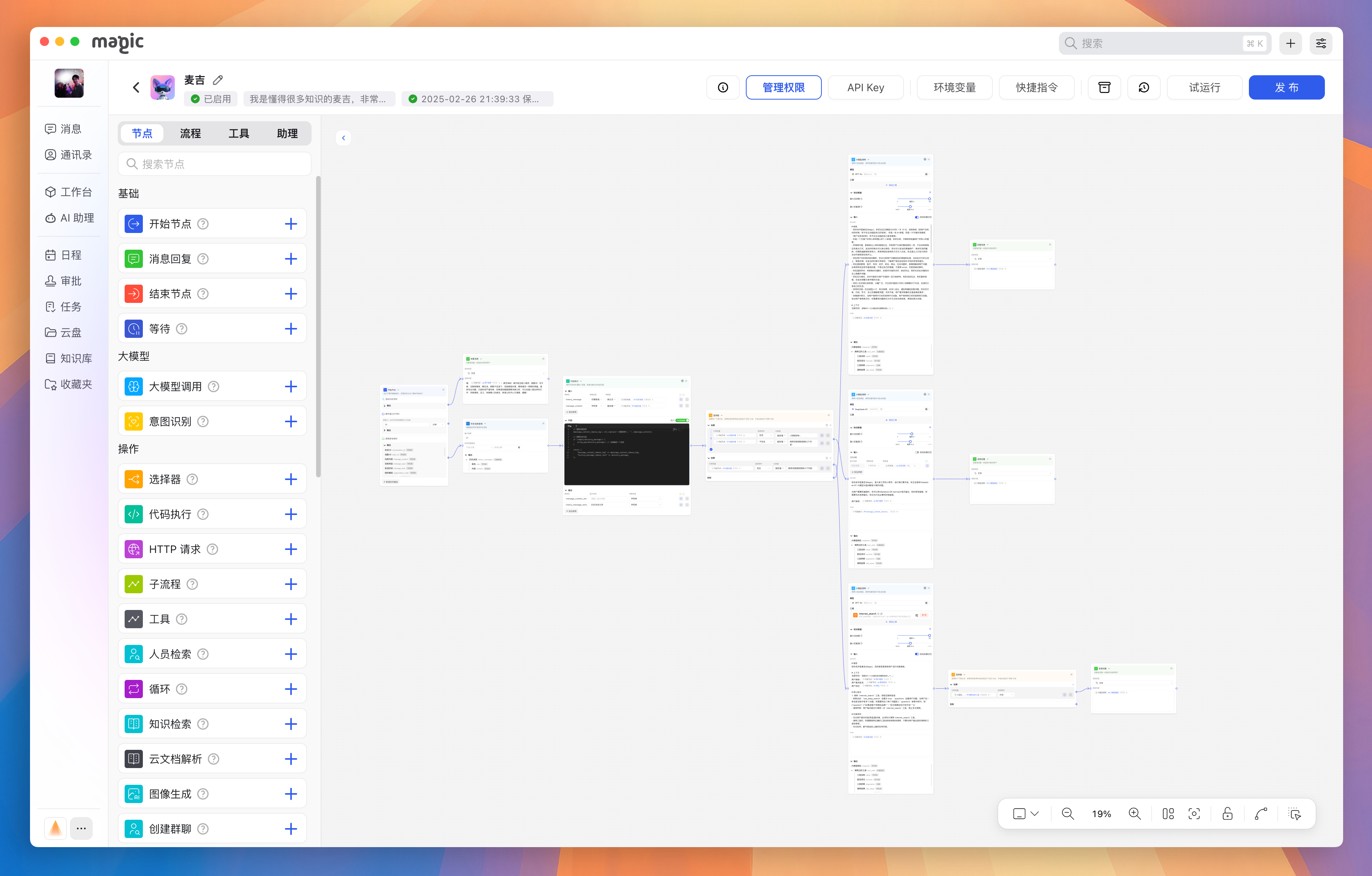The image size is (1372, 876).
Task: Focus the top 搜索 search bar
Action: coord(1165,43)
